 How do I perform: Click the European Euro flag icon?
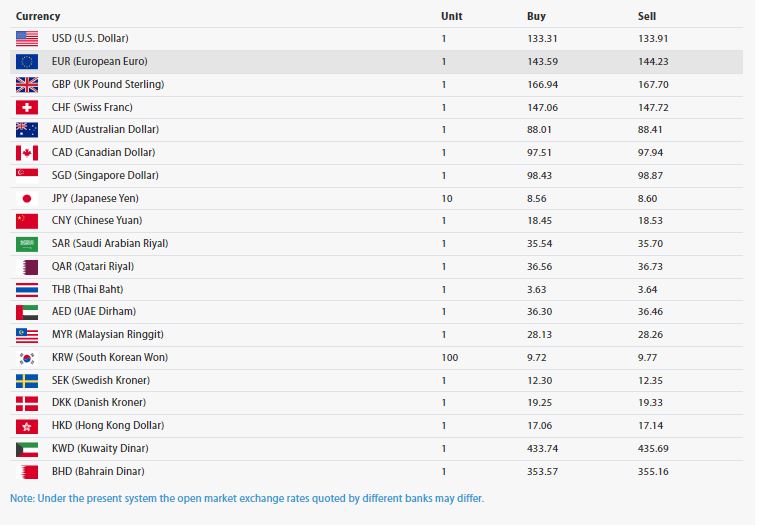27,61
